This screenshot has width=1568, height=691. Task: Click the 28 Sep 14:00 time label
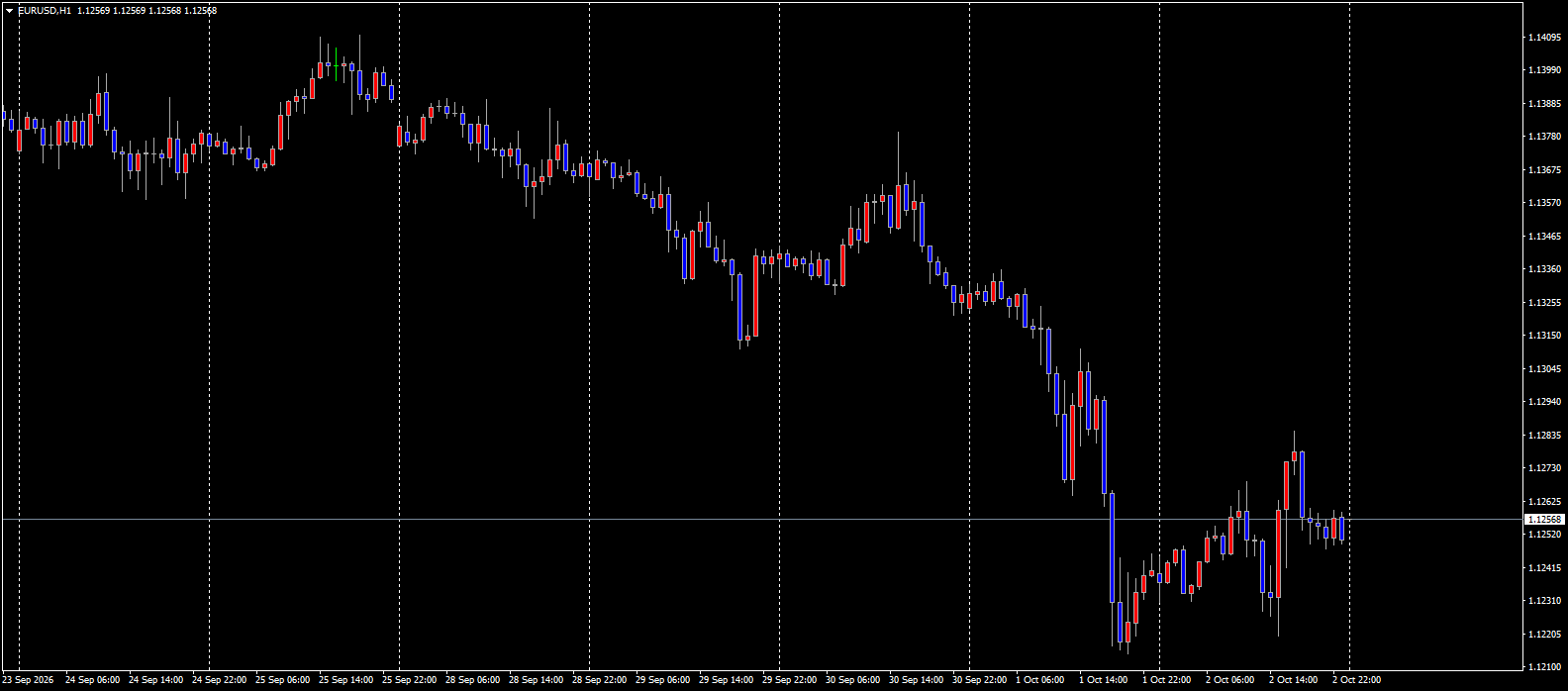536,680
